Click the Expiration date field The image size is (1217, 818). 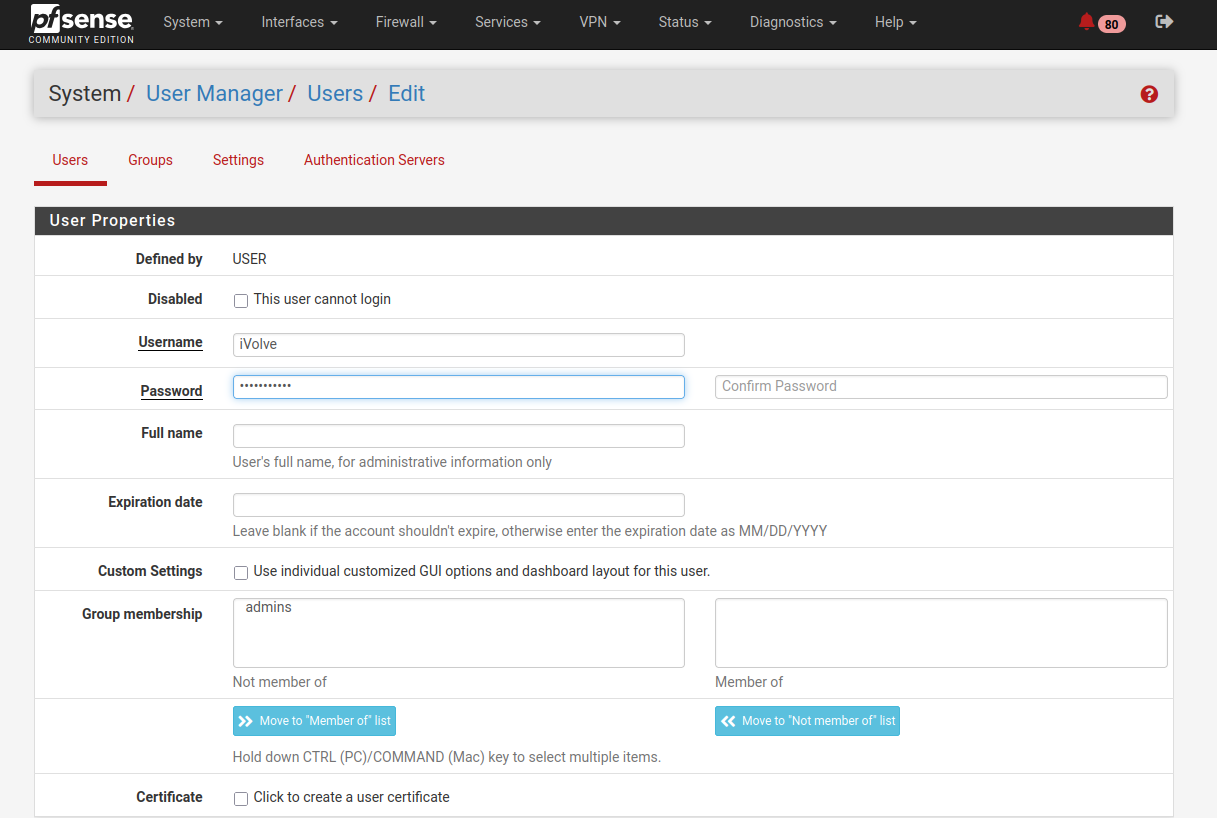[x=459, y=505]
